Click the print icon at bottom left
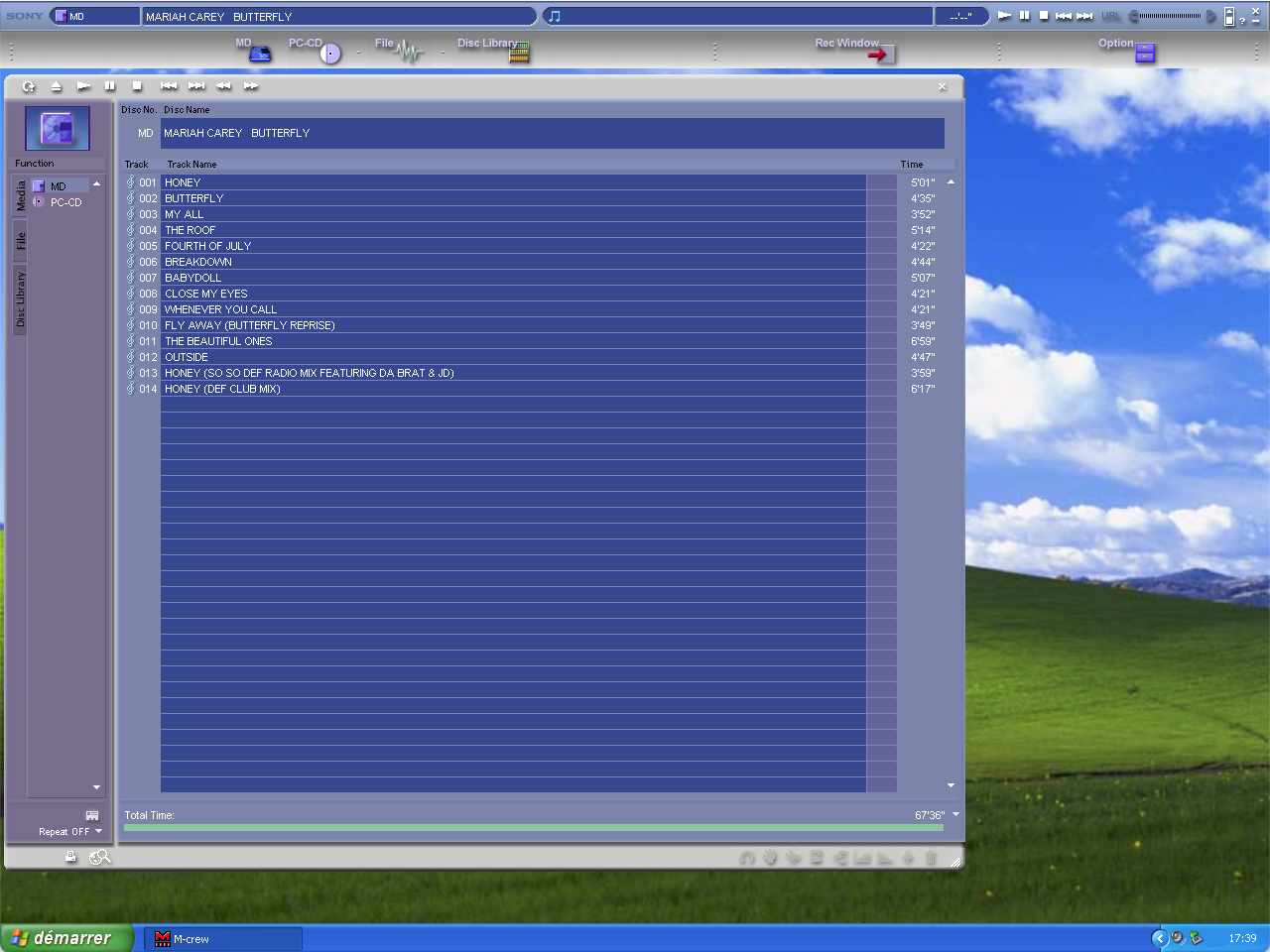 tap(70, 857)
